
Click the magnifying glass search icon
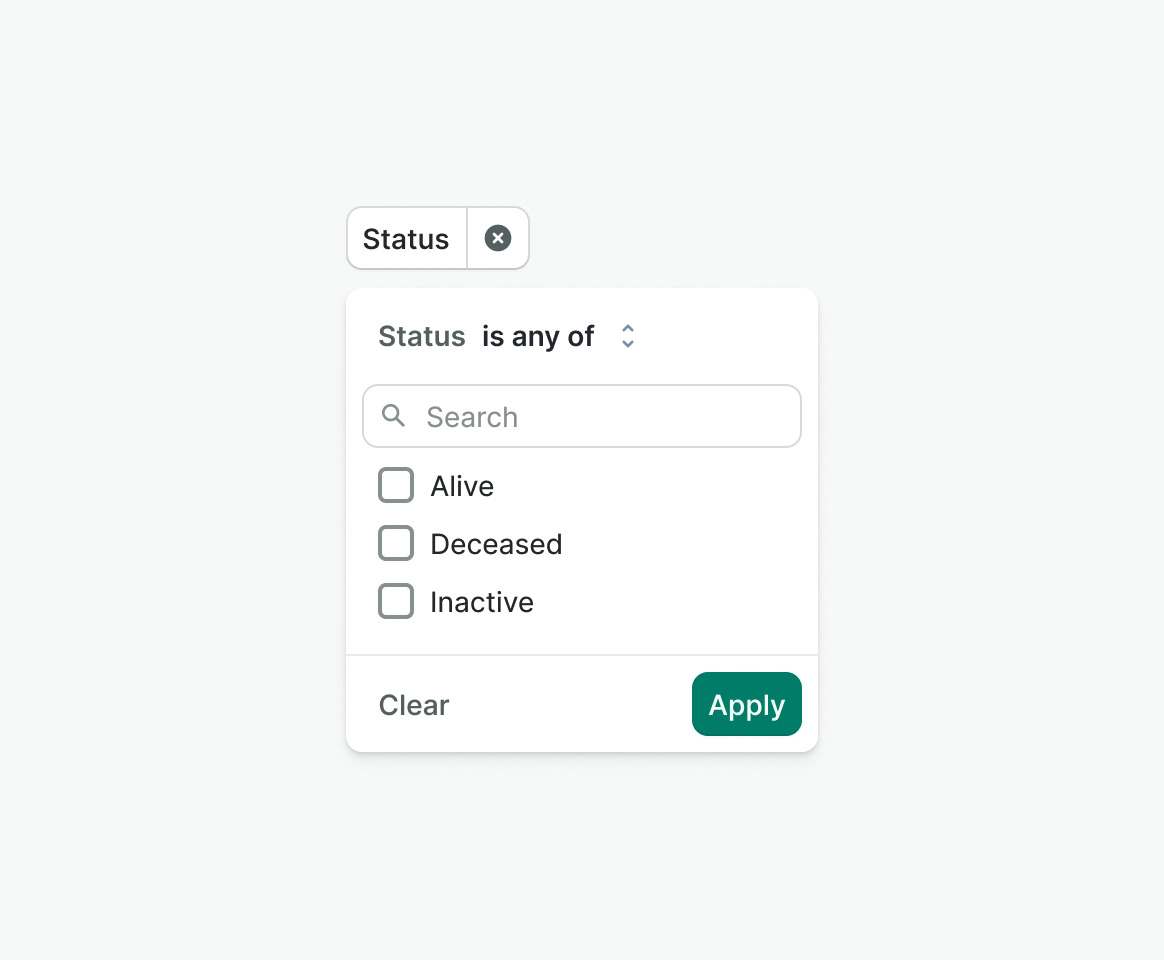393,416
